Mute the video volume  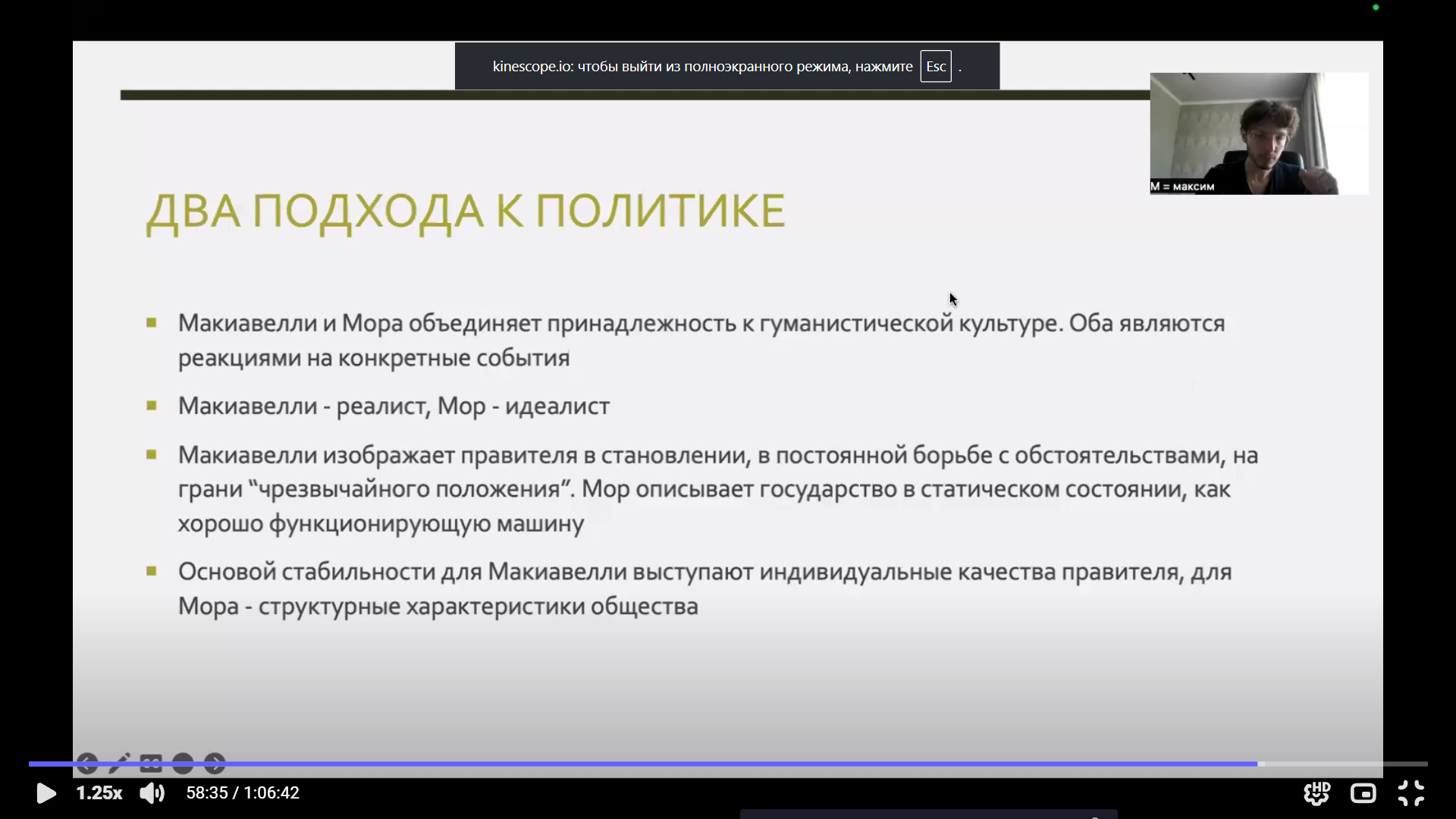152,793
